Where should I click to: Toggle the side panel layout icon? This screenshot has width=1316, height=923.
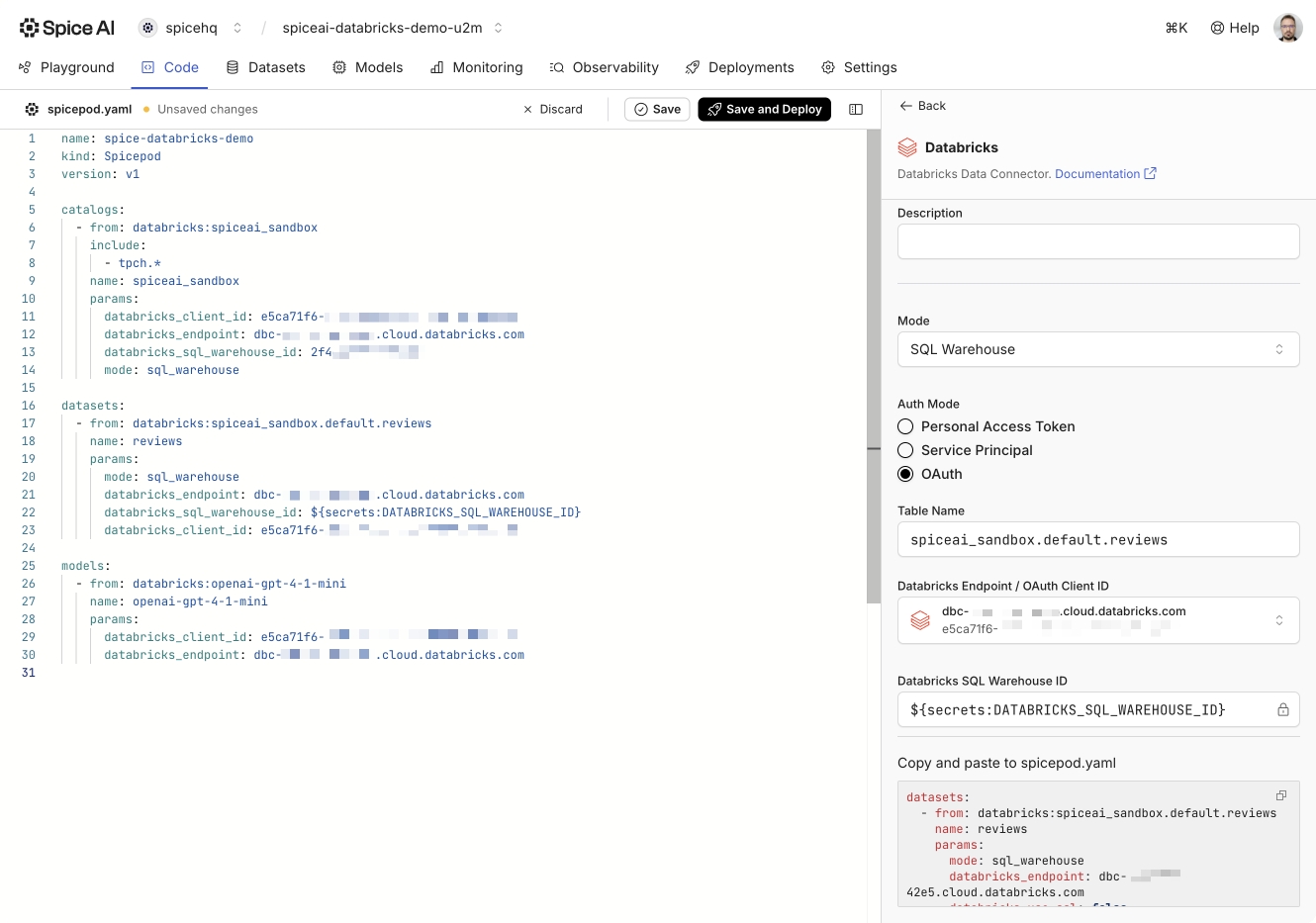pos(856,110)
